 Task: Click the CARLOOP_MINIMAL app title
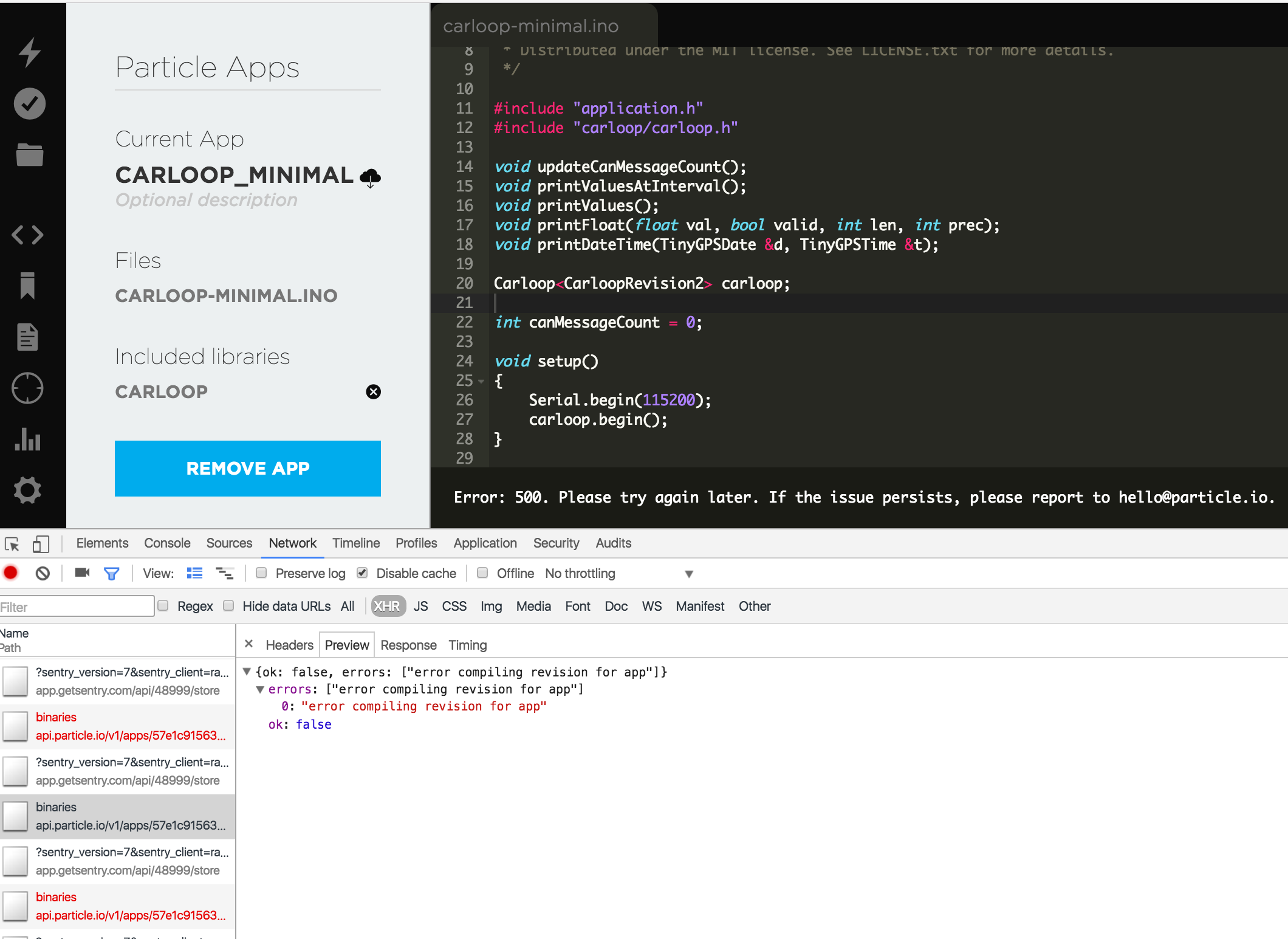(x=235, y=175)
